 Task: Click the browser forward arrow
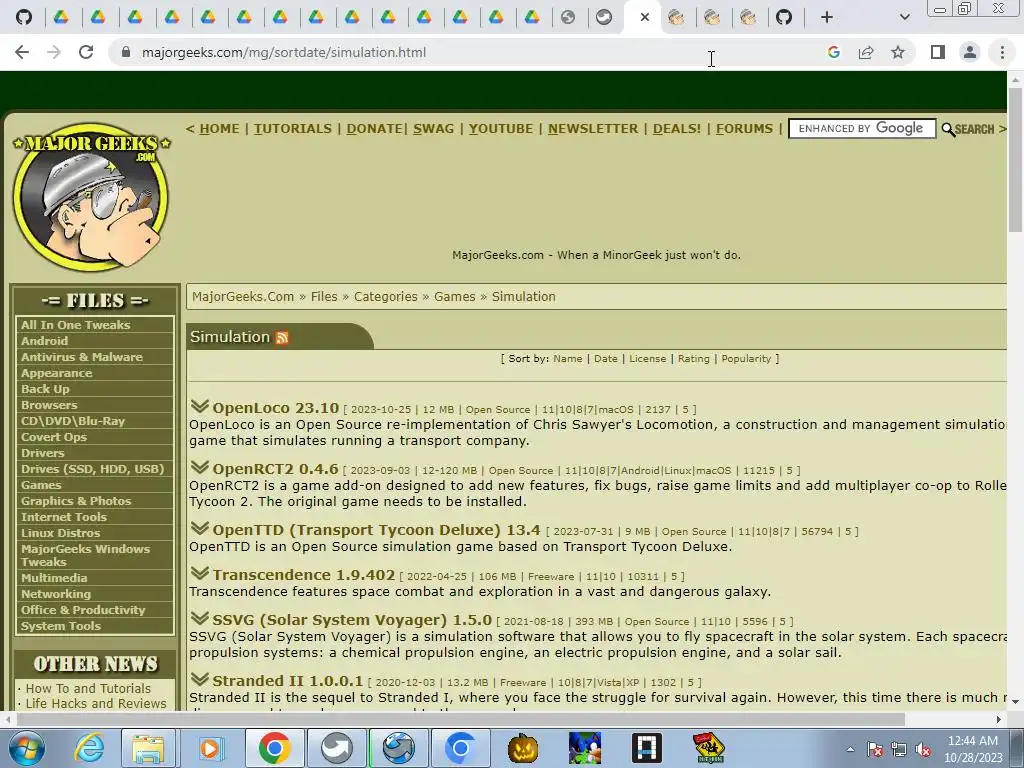pyautogui.click(x=54, y=52)
